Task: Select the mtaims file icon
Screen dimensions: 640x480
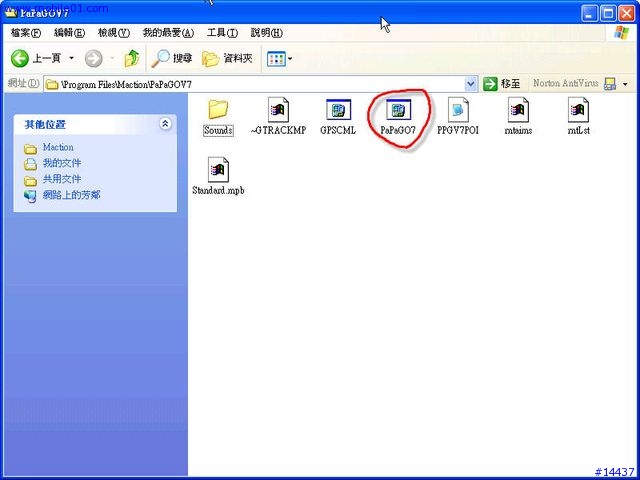Action: [518, 110]
